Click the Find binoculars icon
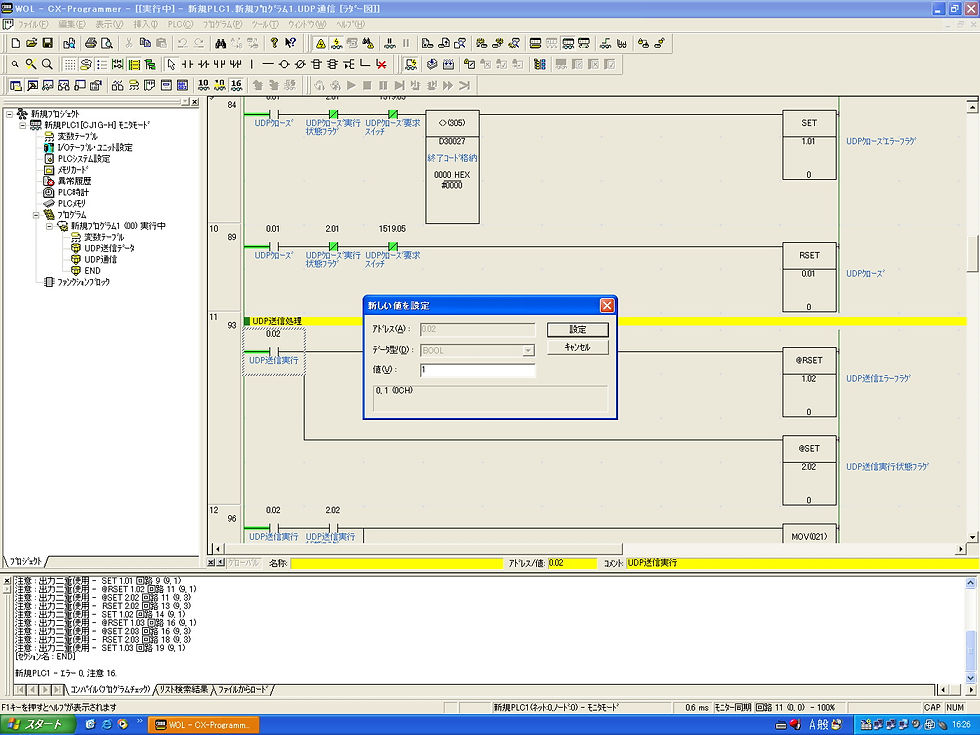980x735 pixels. (221, 43)
